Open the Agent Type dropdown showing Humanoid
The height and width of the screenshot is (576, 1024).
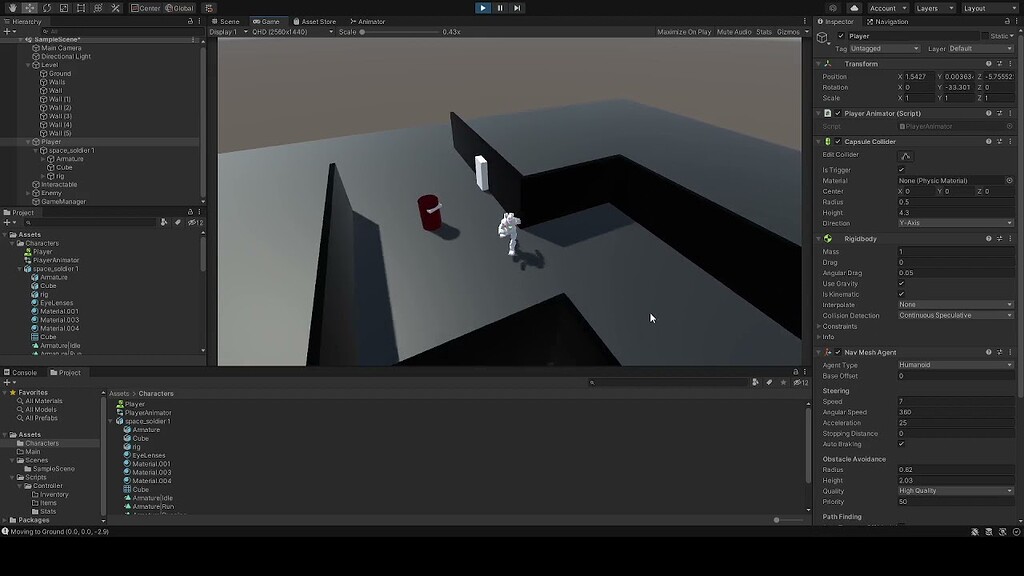pos(953,365)
